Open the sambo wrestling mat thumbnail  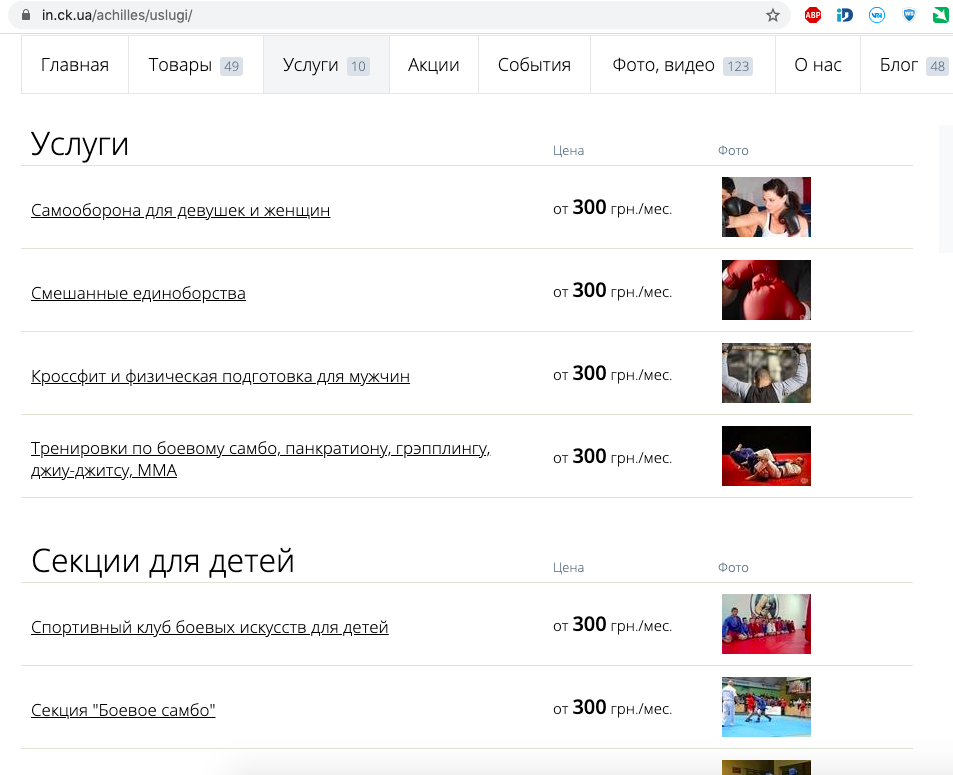766,456
